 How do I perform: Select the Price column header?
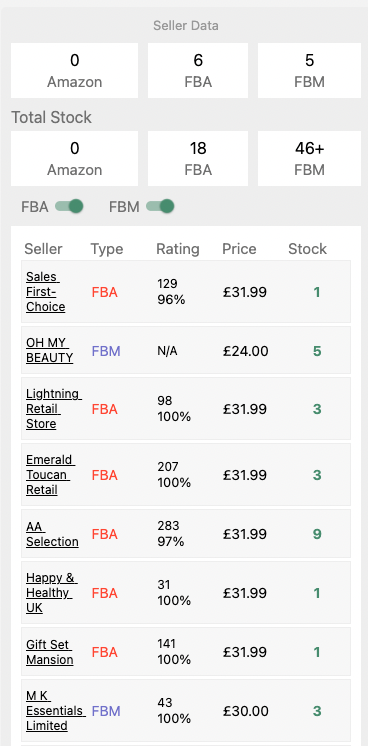(x=239, y=249)
